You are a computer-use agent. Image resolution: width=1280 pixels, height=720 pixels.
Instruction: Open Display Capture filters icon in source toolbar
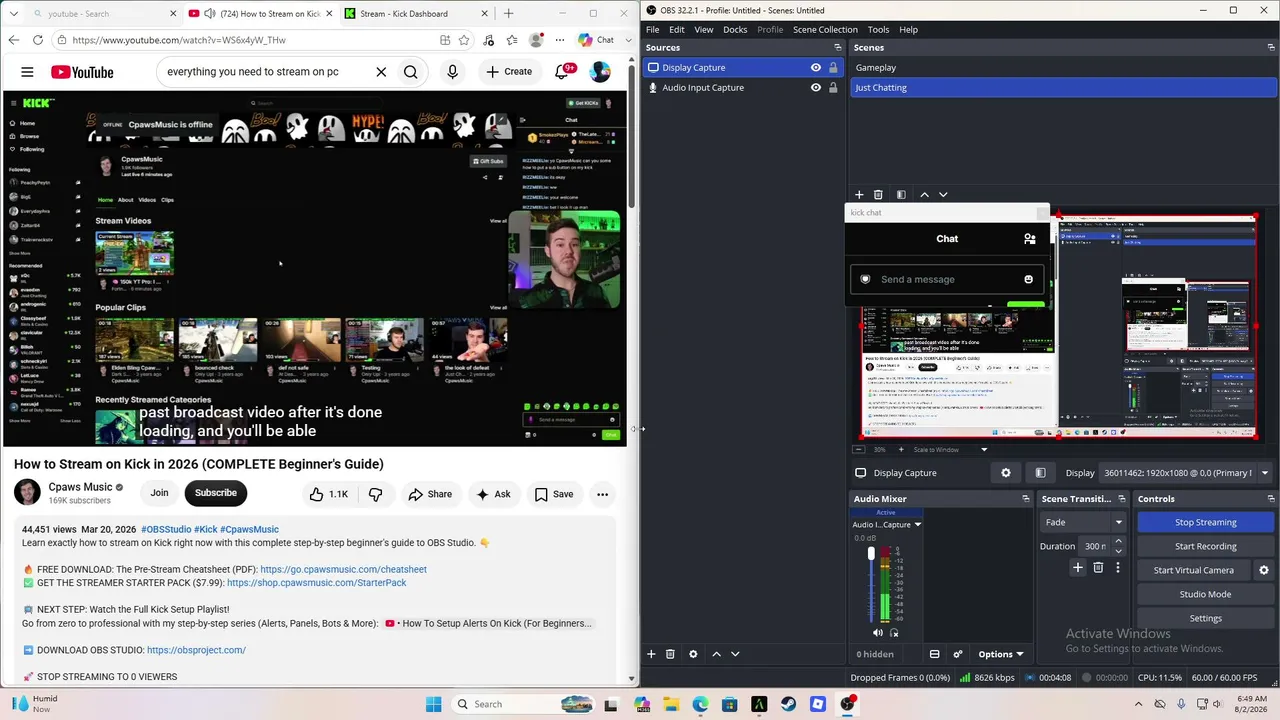click(x=1040, y=473)
